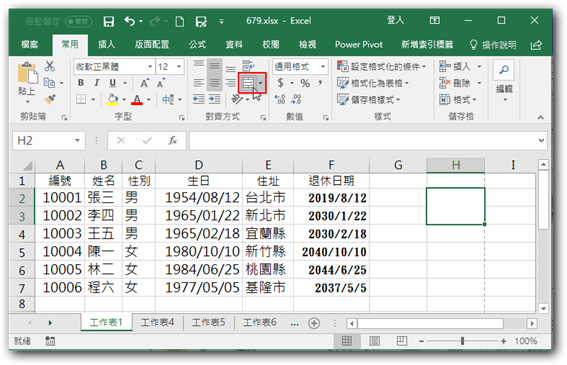Open Conditional Formatting dropdown
The height and width of the screenshot is (365, 567).
(381, 67)
